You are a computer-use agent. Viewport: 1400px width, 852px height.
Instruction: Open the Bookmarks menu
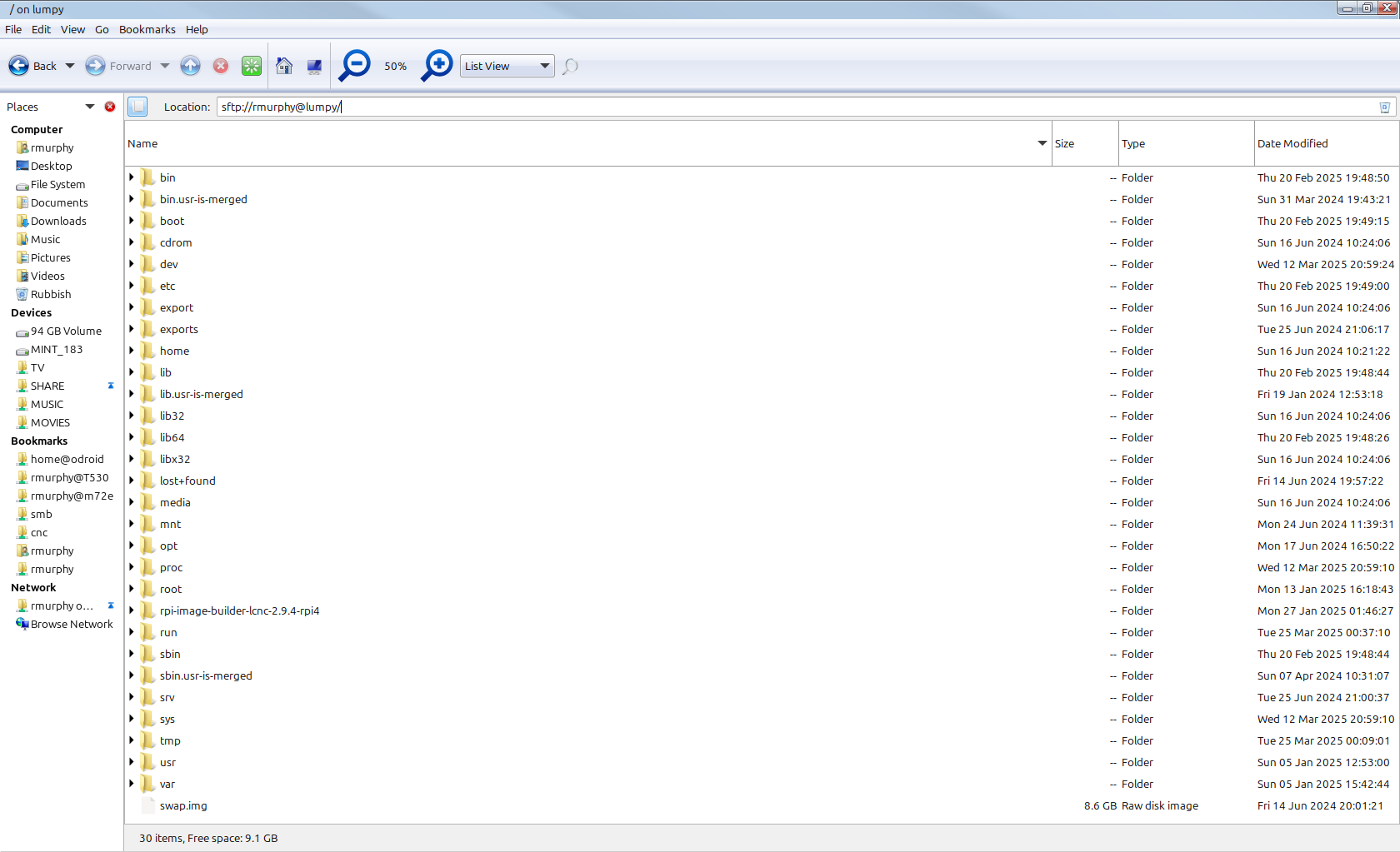click(x=147, y=29)
